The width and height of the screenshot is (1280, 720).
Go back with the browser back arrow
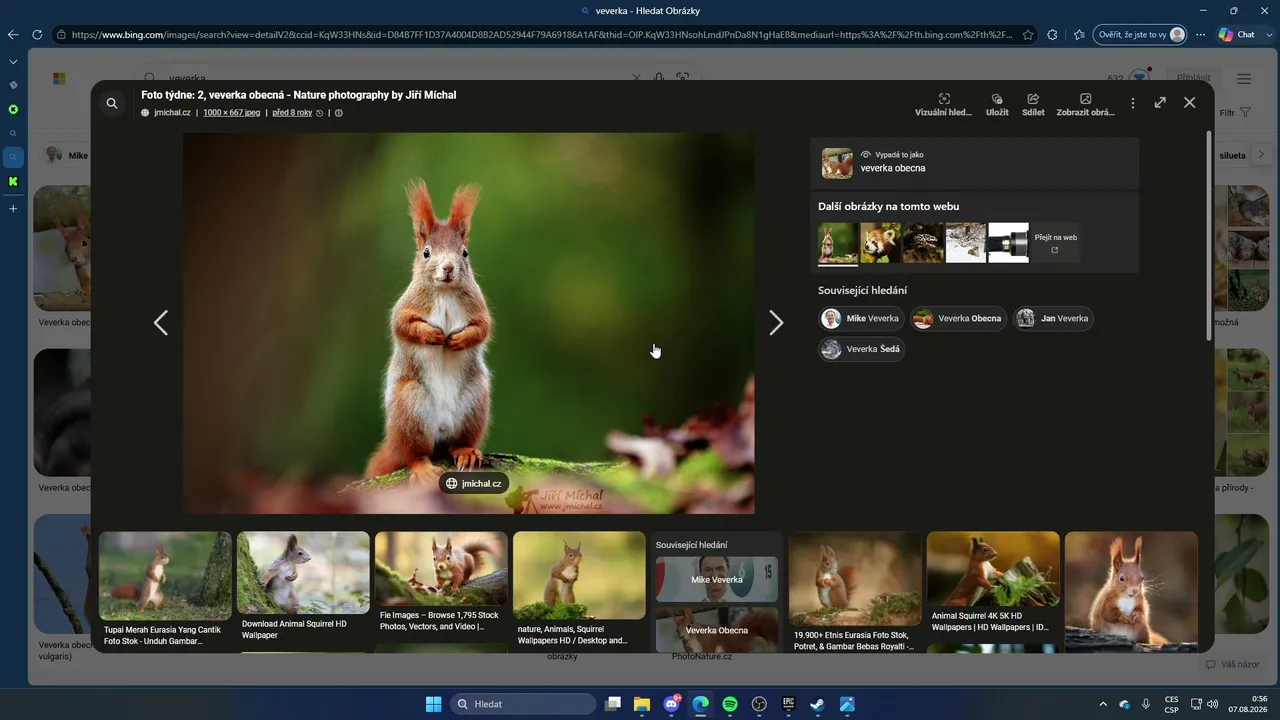(x=13, y=34)
